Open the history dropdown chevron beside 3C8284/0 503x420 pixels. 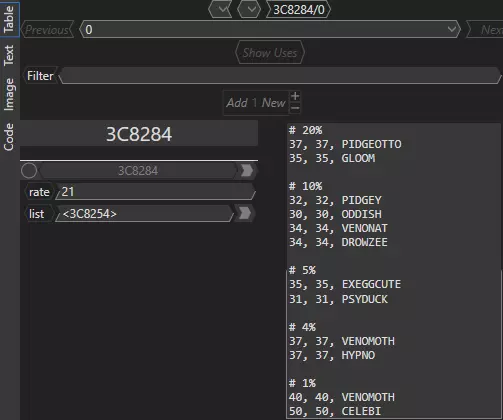coord(249,9)
